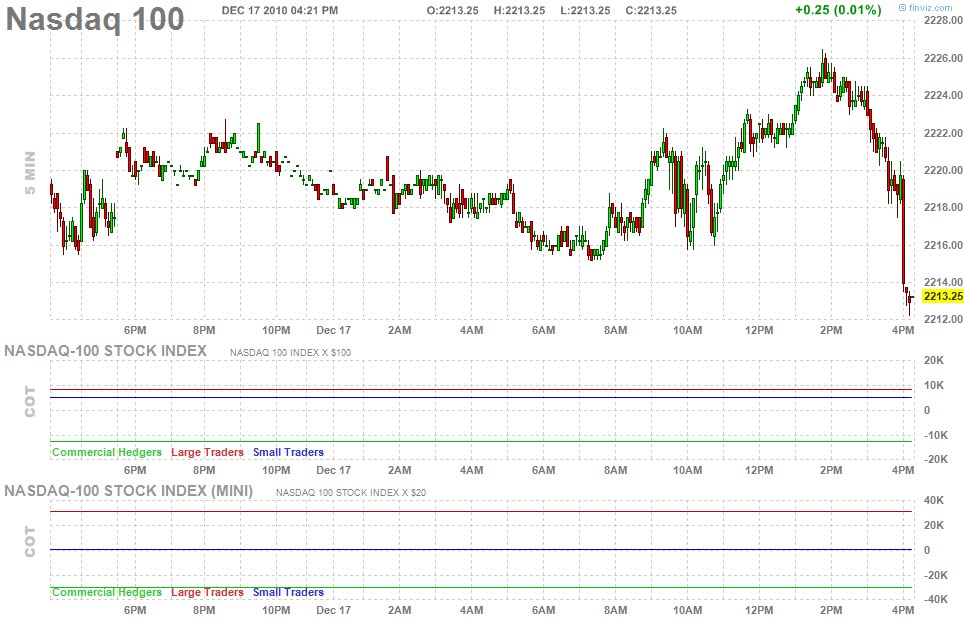Click the -20K label on MINI COT axis

936,576
